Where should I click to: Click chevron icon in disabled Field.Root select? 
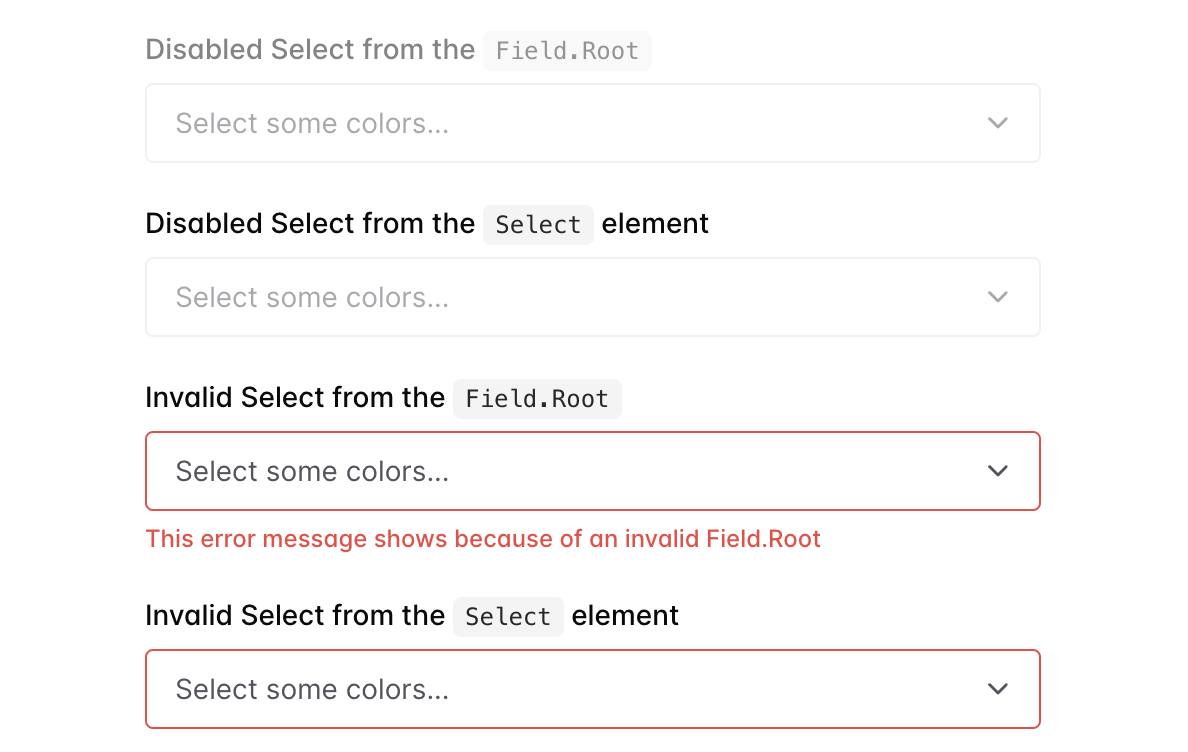pos(997,123)
